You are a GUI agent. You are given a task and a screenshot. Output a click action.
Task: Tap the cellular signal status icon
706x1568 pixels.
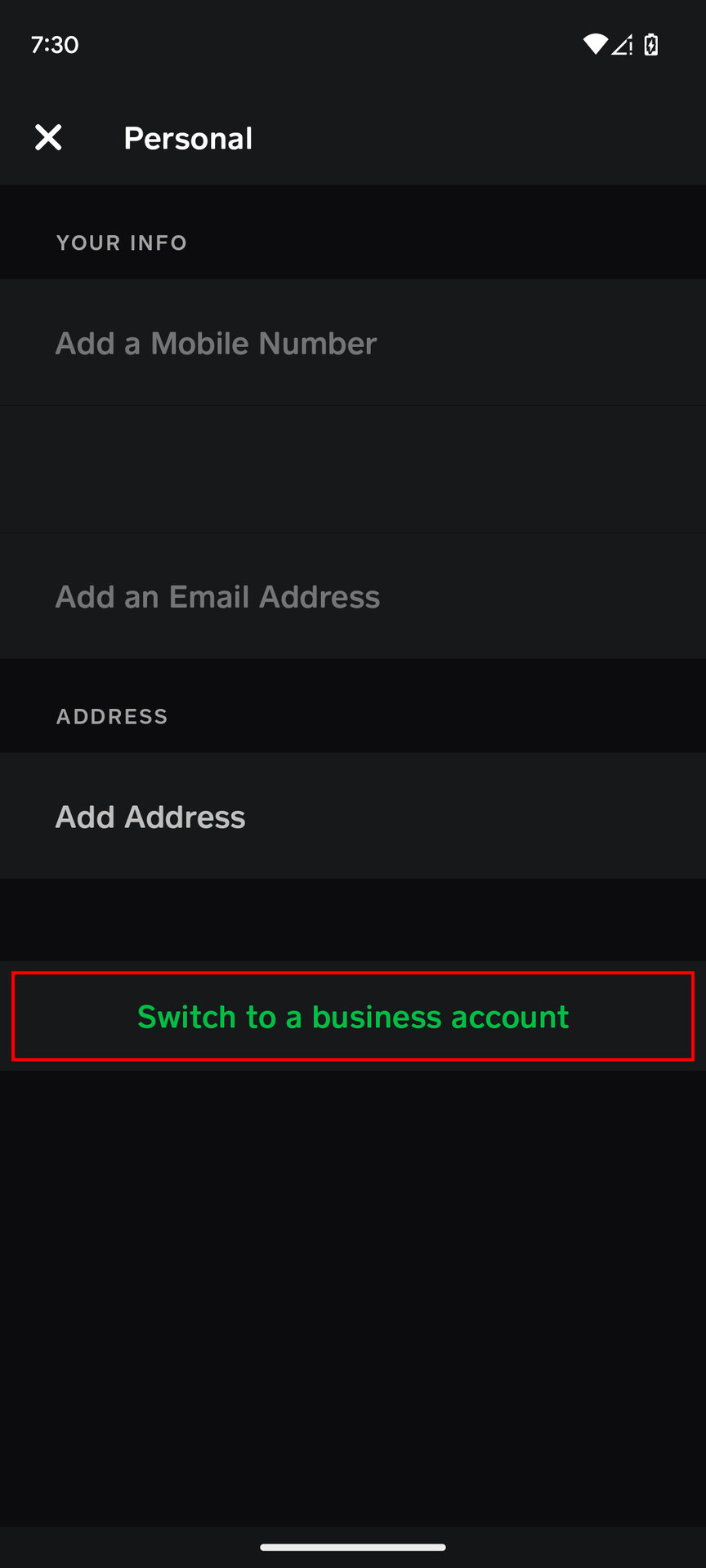(x=622, y=44)
